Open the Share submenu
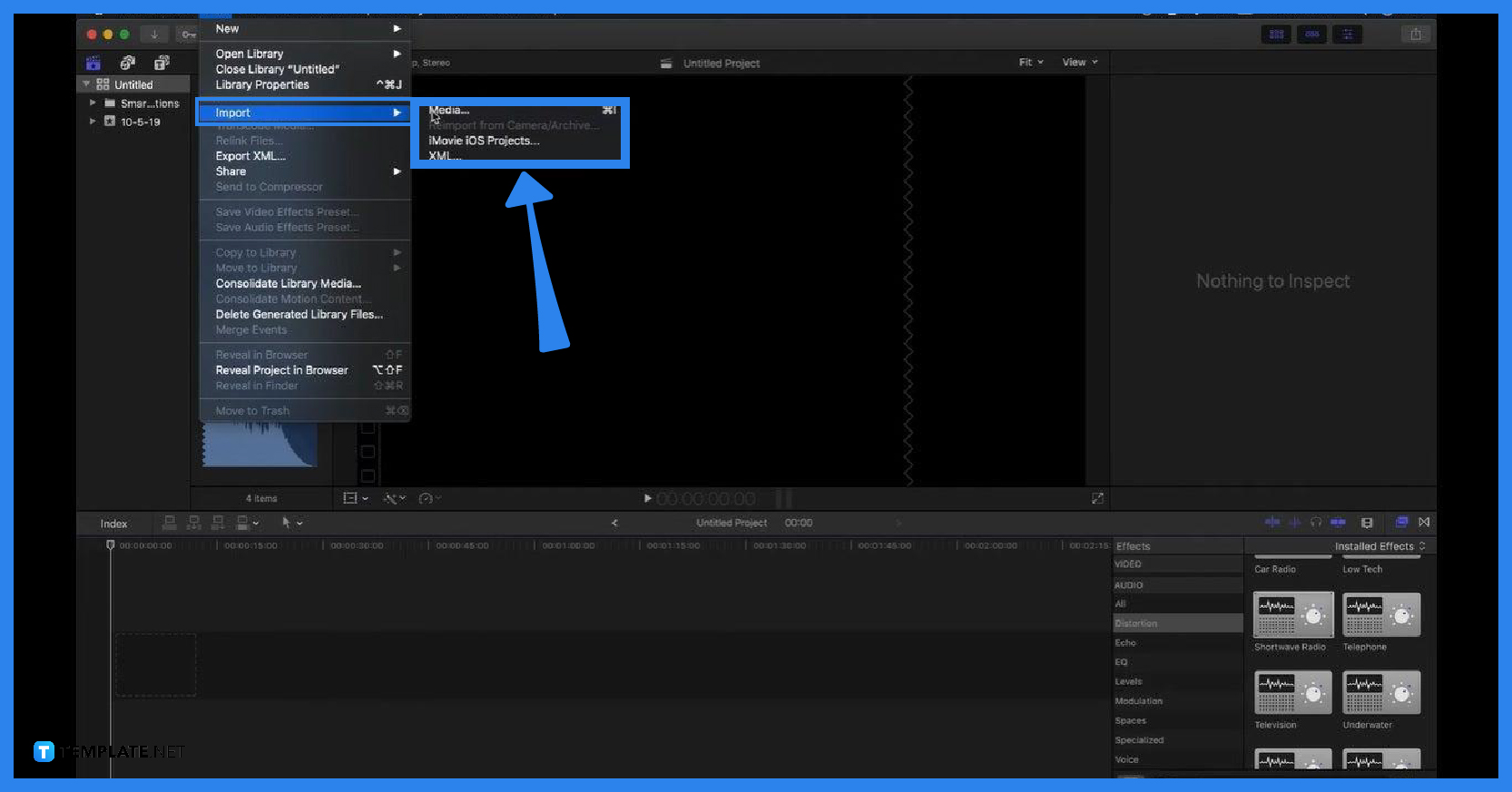 [x=305, y=171]
